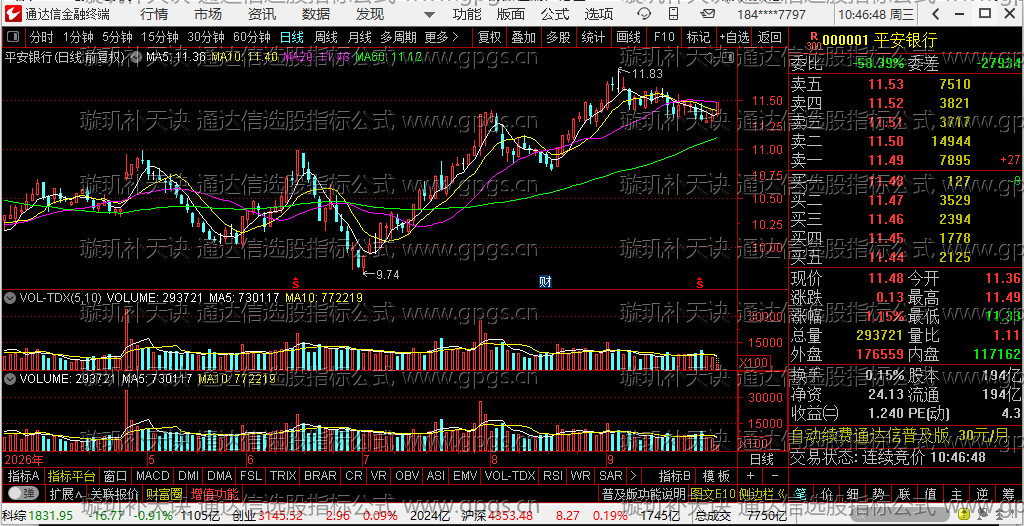Screen dimensions: 1024x526
Task: Select the 逆 tab in bottom right
Action: click(x=982, y=492)
